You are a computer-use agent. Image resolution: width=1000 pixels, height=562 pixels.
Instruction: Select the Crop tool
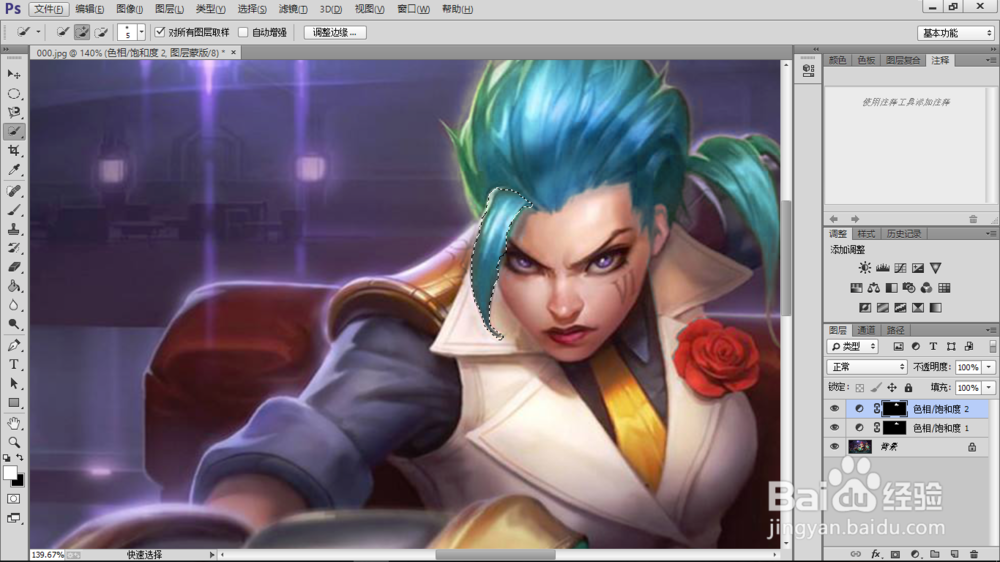tap(13, 151)
